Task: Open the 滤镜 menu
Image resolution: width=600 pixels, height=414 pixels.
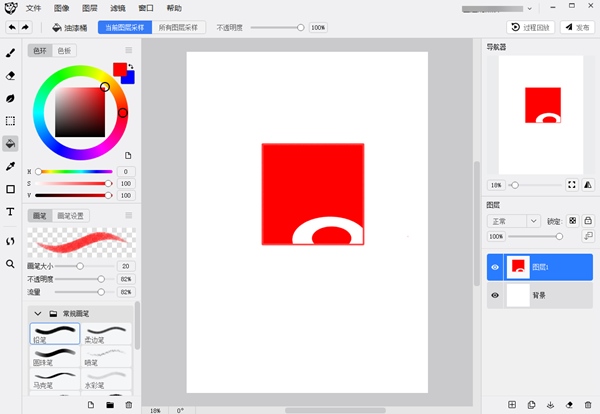Action: click(119, 7)
